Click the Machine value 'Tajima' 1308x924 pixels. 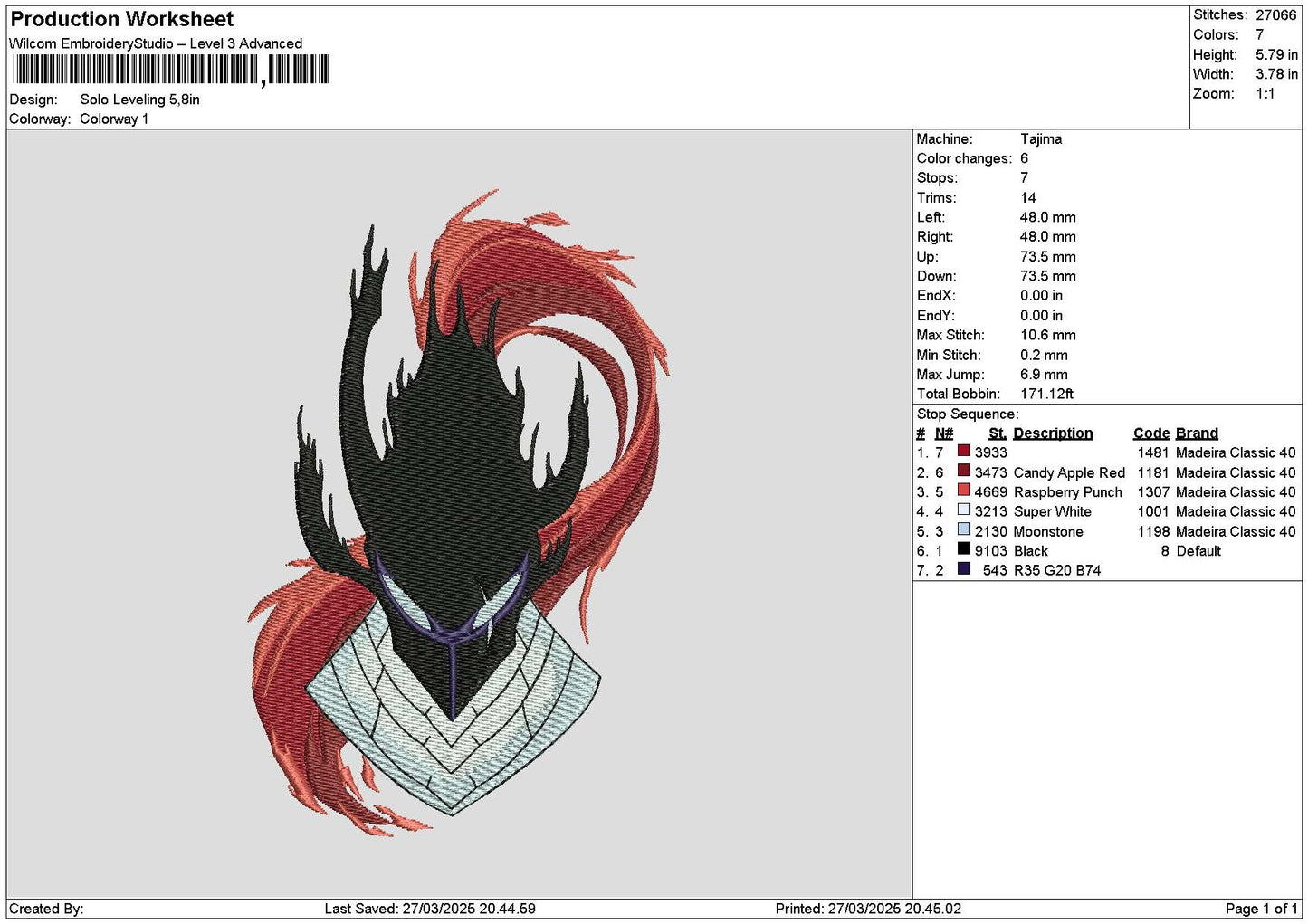(1041, 139)
